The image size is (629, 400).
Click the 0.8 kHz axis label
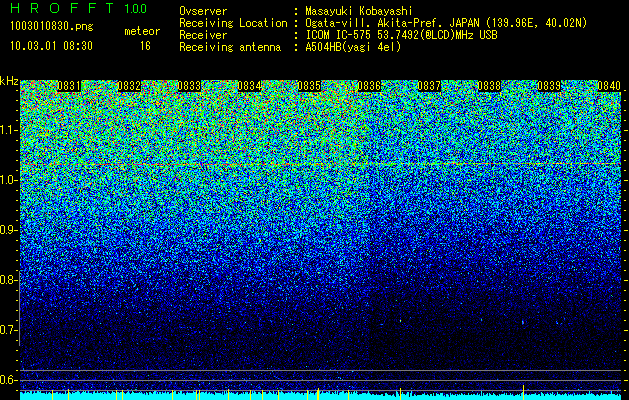point(9,280)
